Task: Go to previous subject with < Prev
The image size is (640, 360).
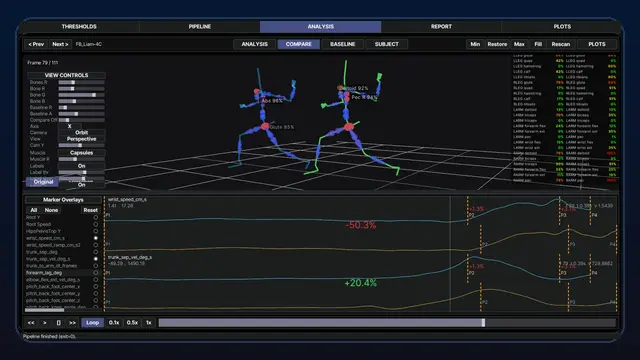Action: tap(36, 44)
